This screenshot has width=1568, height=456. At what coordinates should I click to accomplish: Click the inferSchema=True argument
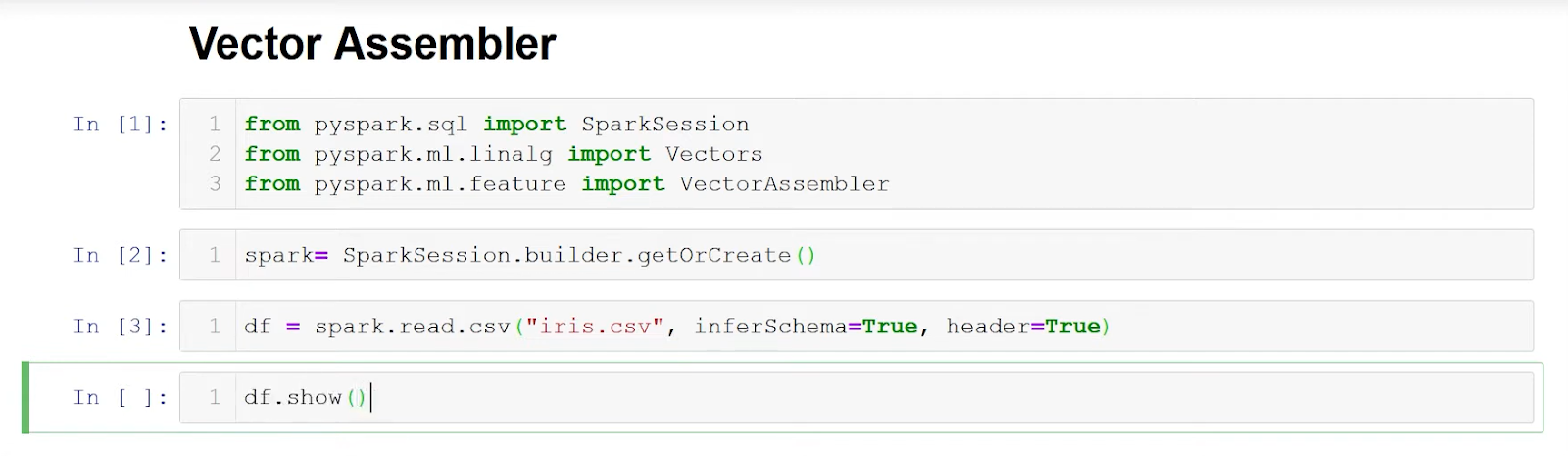coord(806,327)
